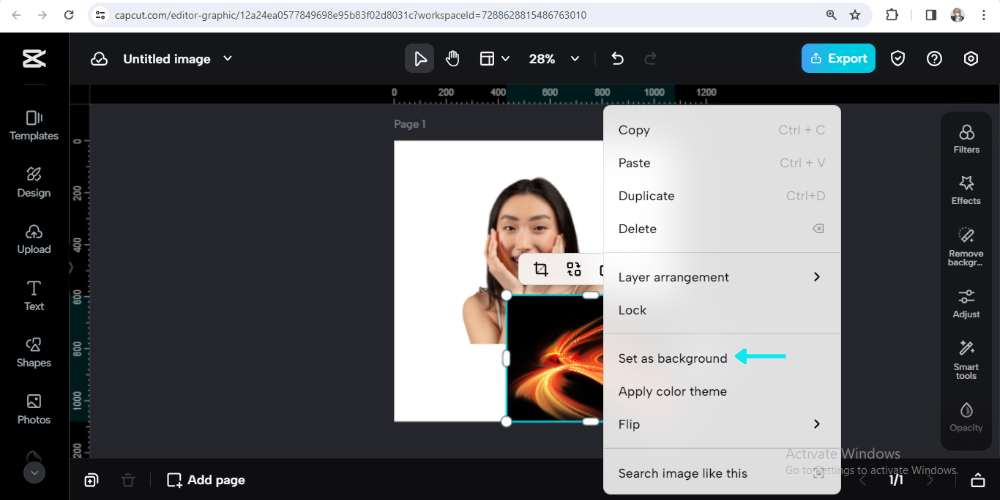
Task: Open the help question mark icon
Action: click(934, 59)
